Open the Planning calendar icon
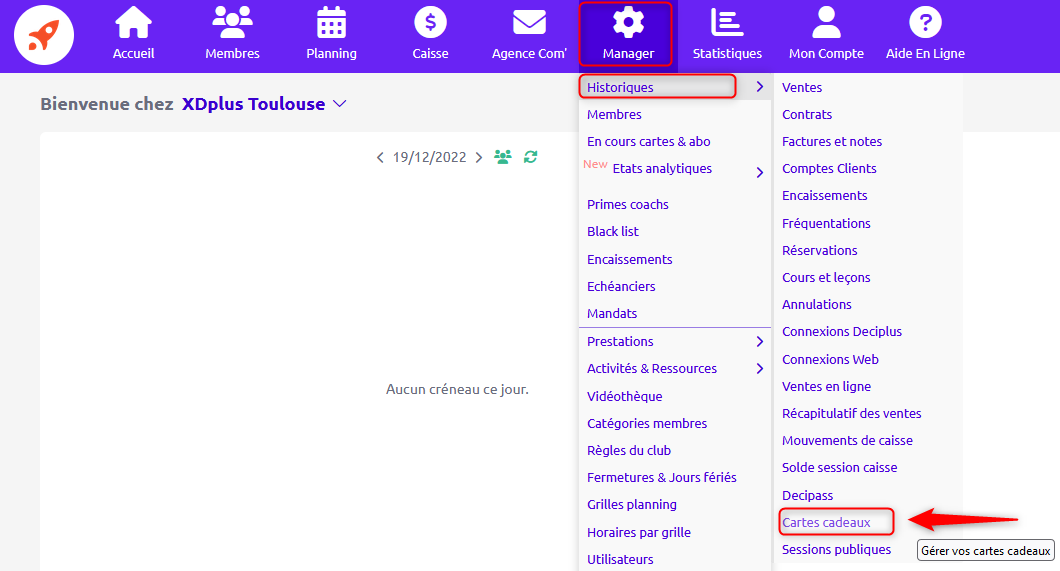Viewport: 1060px width, 571px height. coord(331,22)
